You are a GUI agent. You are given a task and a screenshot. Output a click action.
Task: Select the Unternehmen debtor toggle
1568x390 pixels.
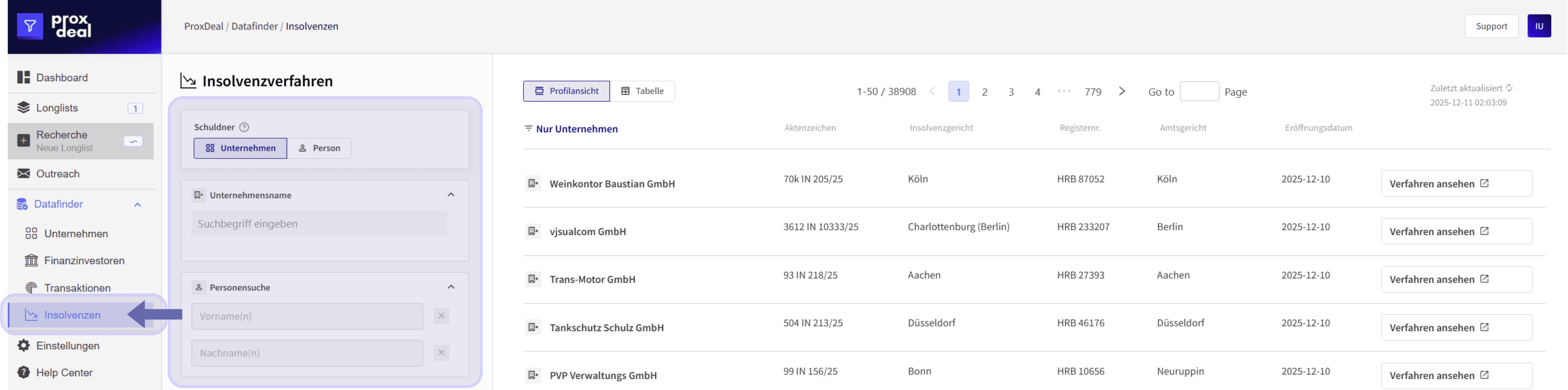tap(240, 148)
